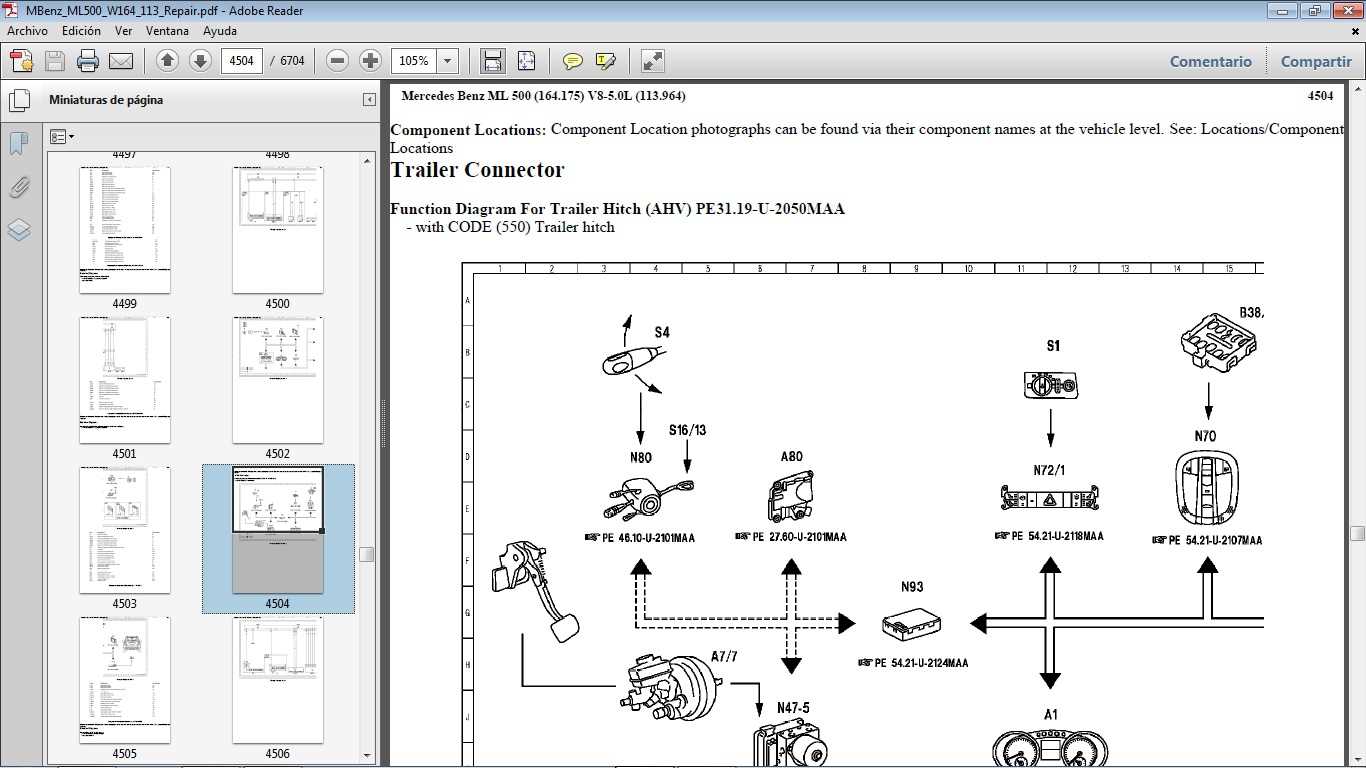Viewport: 1366px width, 768px height.
Task: Click the Adobe Reader title bar icon
Action: [12, 11]
